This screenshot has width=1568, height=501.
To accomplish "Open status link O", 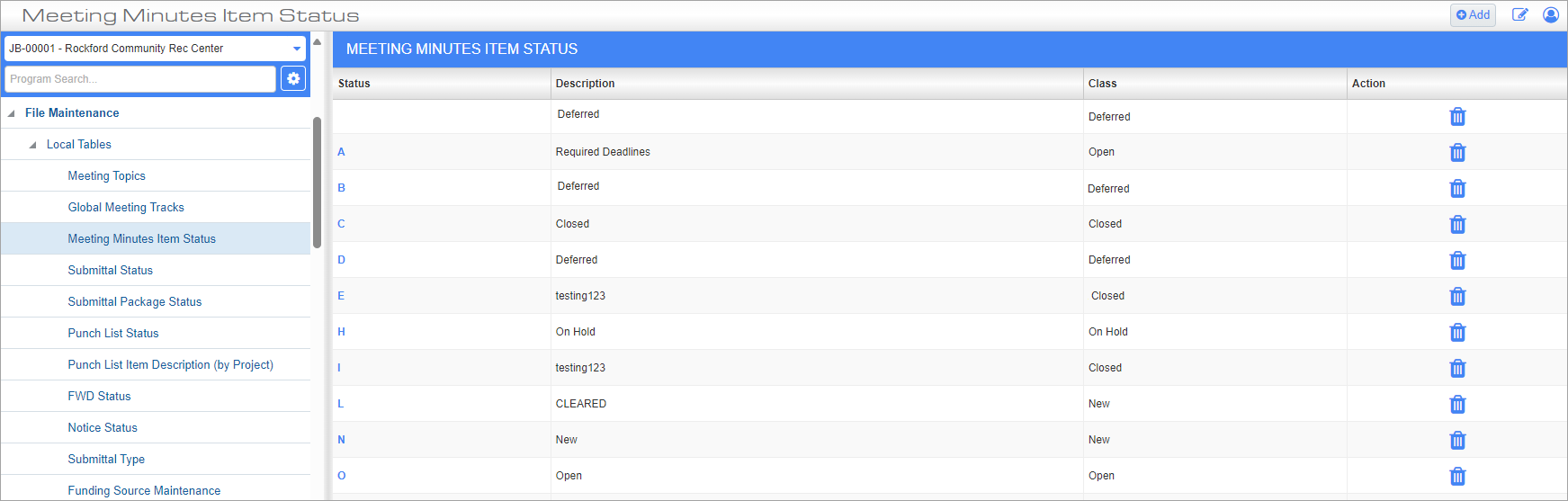I will point(341,476).
